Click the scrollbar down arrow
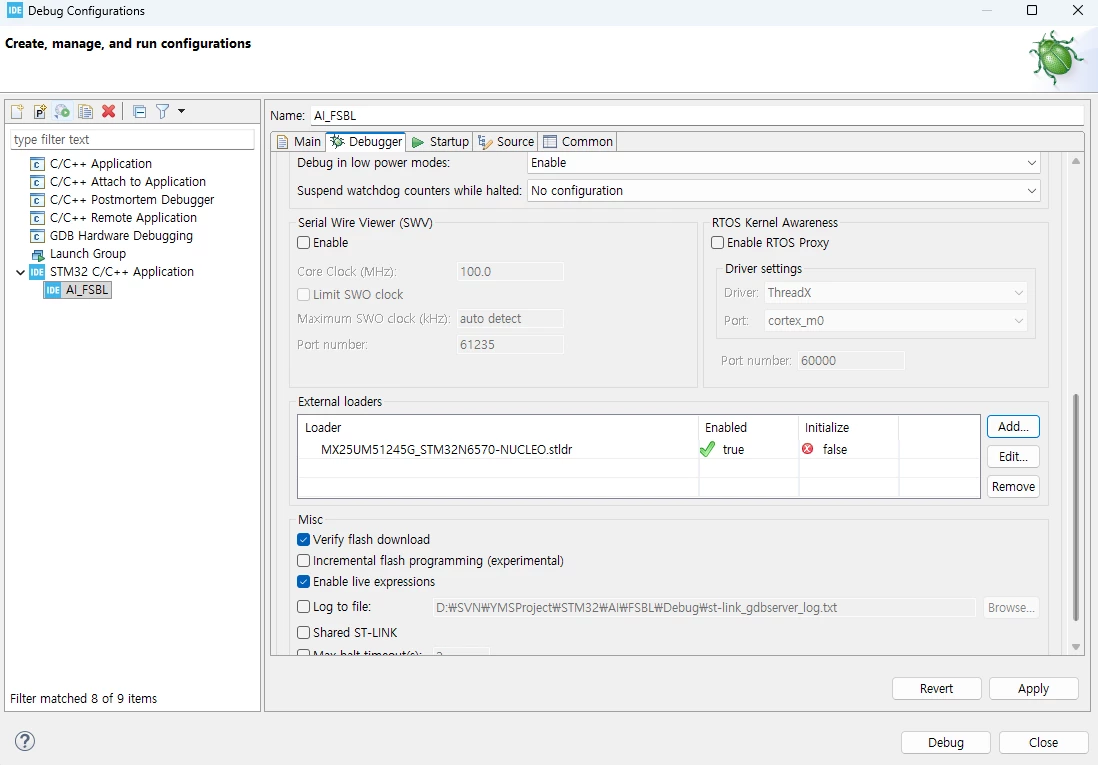 1076,647
